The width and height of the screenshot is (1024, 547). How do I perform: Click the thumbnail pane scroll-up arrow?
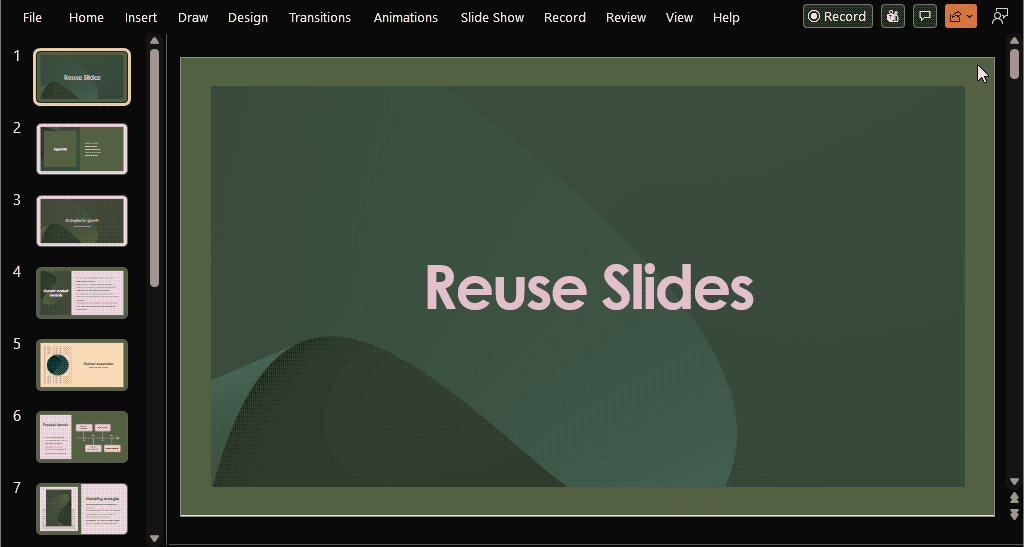click(155, 40)
